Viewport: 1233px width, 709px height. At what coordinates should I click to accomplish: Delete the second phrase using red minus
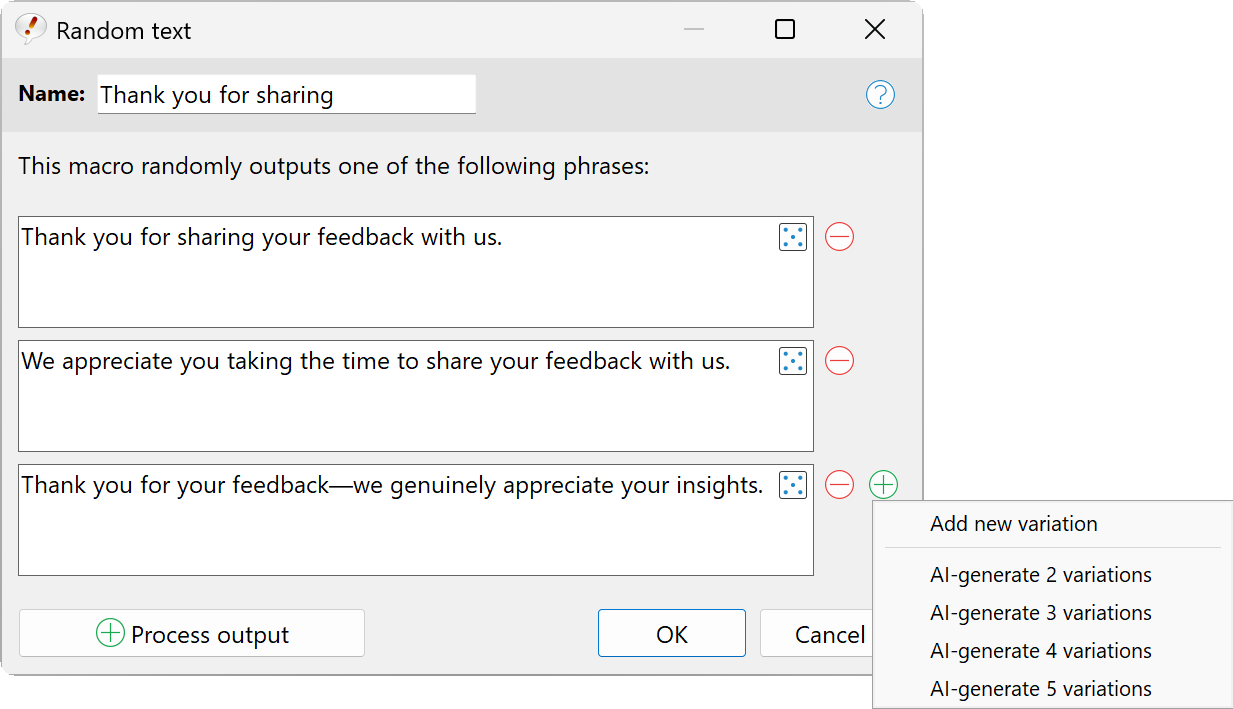click(x=839, y=361)
